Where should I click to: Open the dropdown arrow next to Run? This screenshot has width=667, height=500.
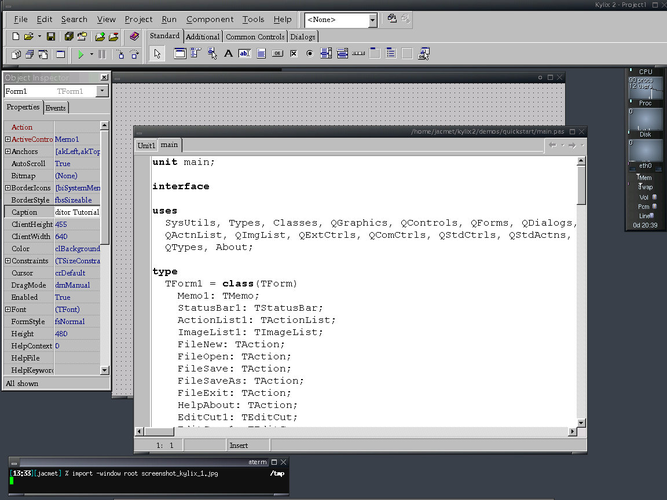(91, 54)
